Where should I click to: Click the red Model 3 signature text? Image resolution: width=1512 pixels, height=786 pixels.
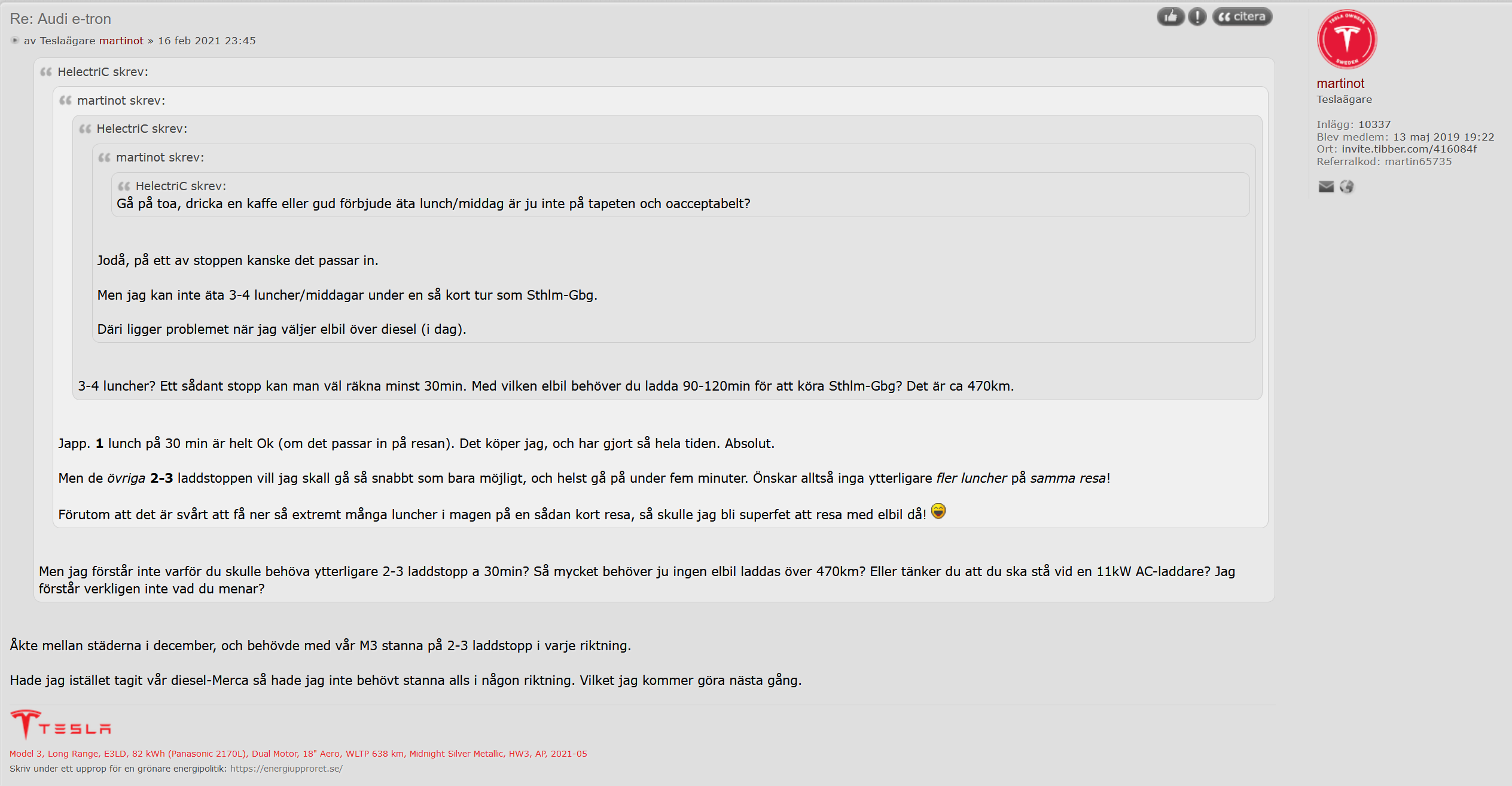298,754
